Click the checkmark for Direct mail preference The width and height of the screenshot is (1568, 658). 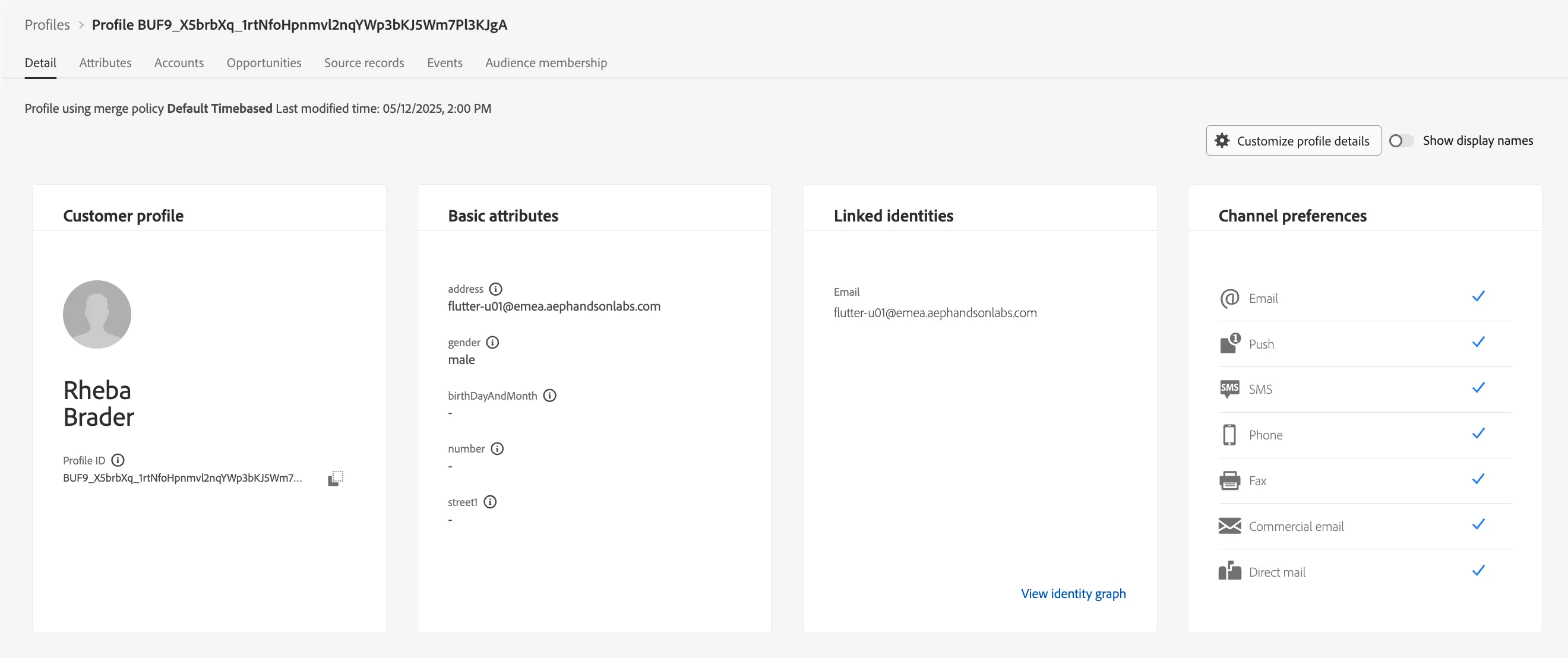click(x=1478, y=570)
